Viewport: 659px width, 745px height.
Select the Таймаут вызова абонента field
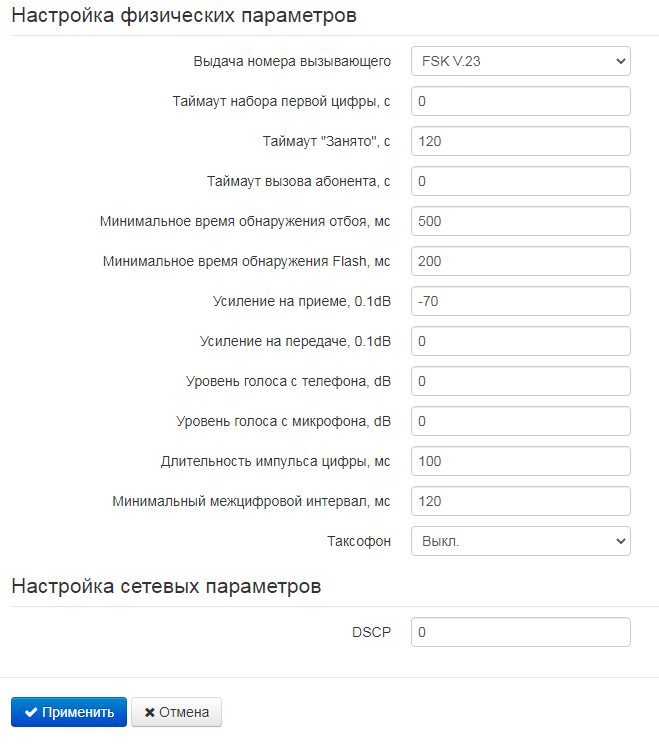coord(520,181)
